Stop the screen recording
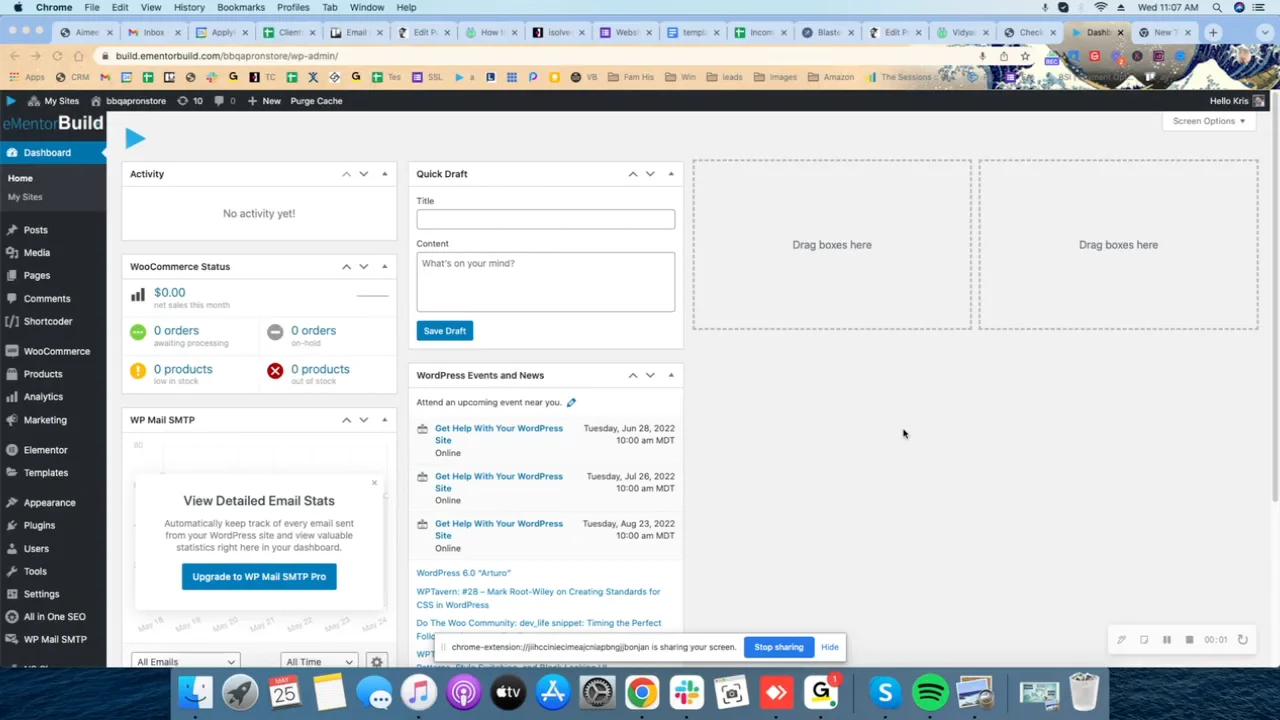 (1189, 640)
